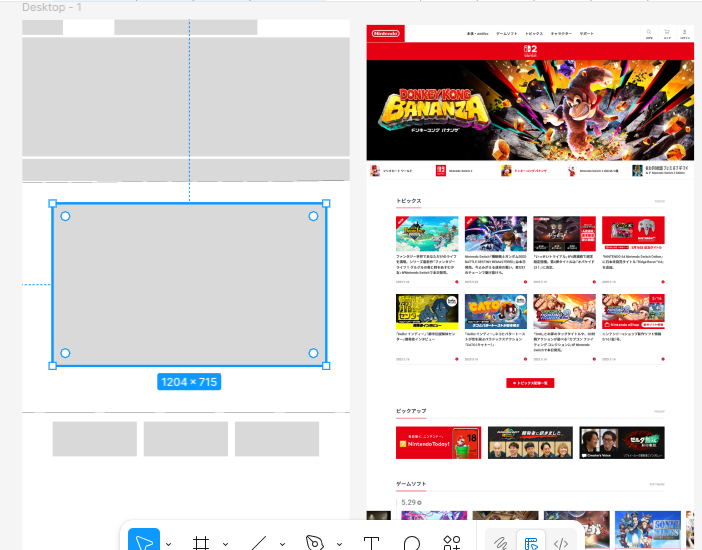Click the ゲームソフト section heading

(x=411, y=484)
